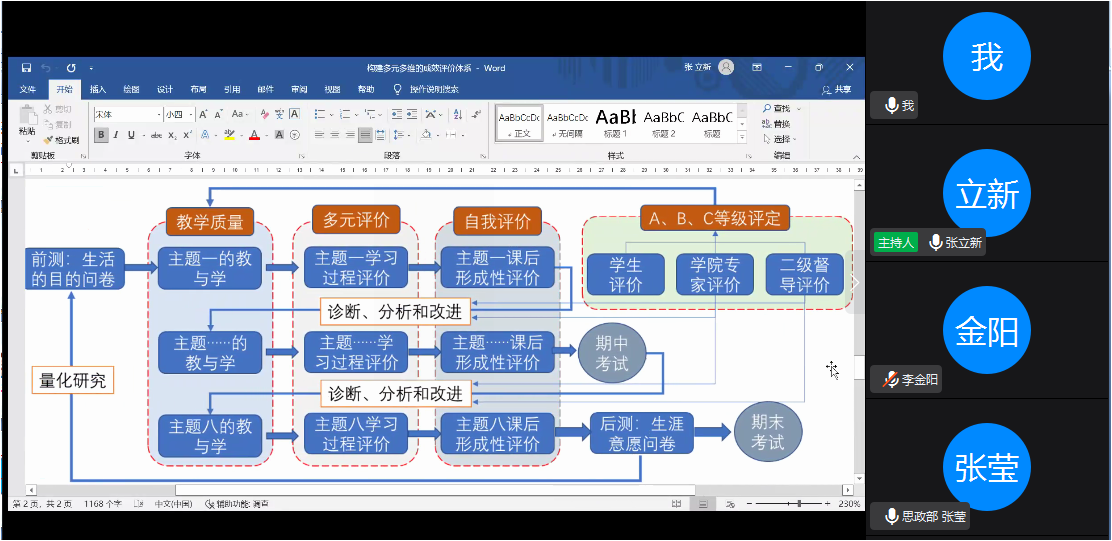Toggle Bold formatting button
Image resolution: width=1112 pixels, height=541 pixels.
(101, 135)
